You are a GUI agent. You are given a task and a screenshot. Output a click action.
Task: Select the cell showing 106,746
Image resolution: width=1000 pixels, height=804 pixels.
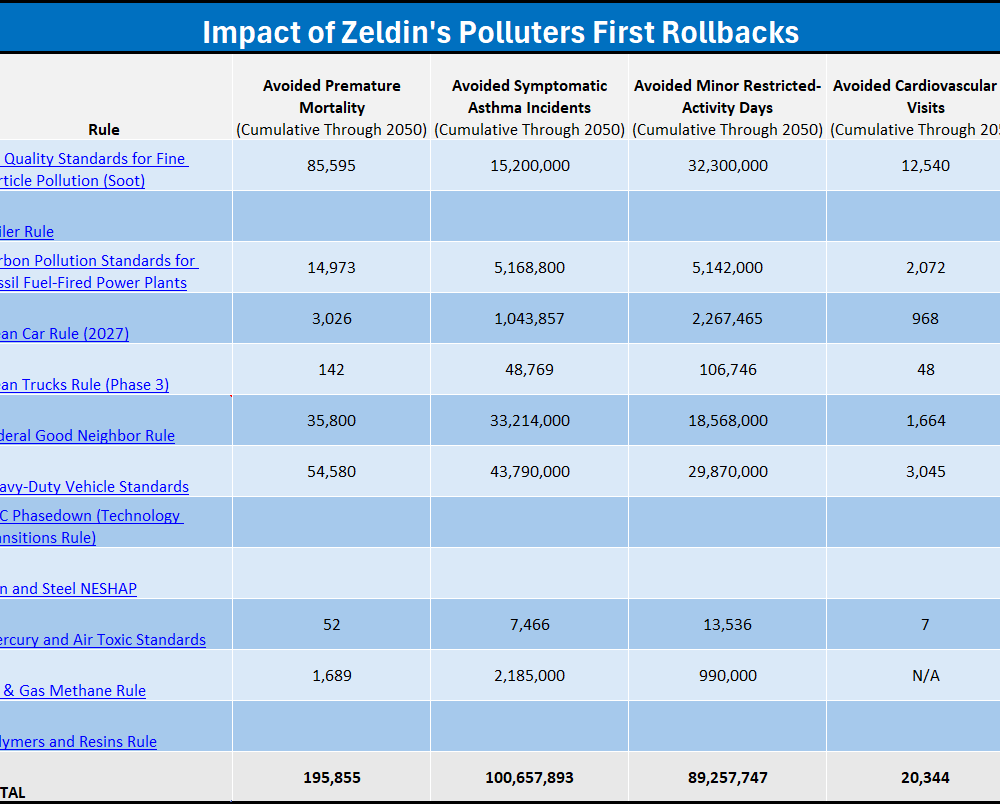728,369
